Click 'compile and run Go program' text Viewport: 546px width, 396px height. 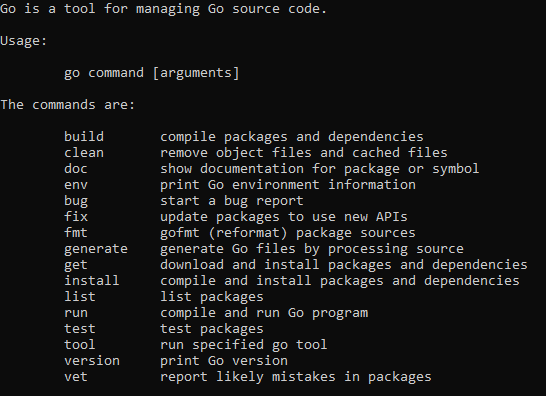point(264,313)
